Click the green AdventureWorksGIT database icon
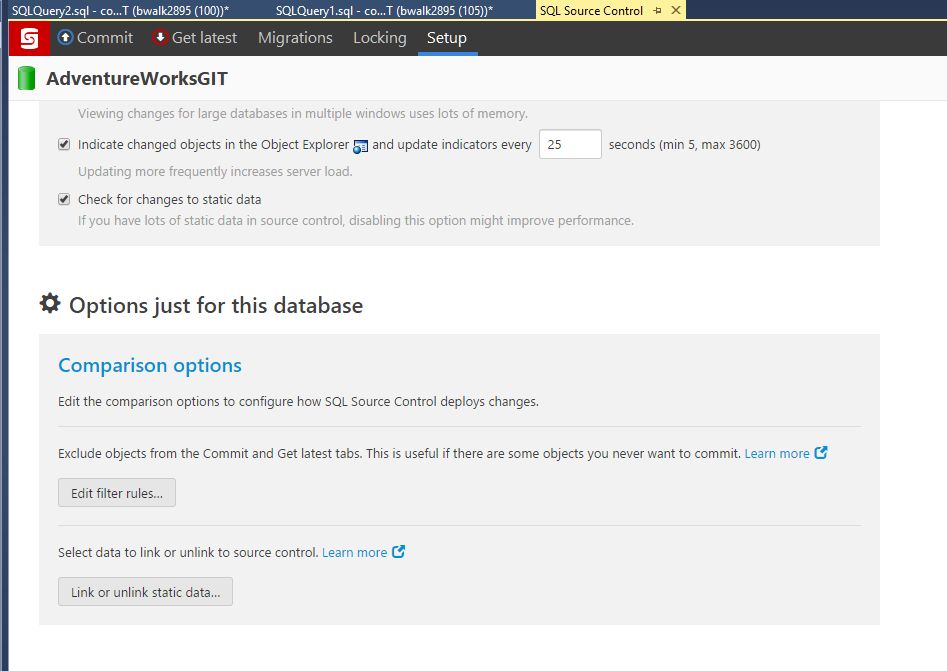The image size is (947, 671). 27,79
